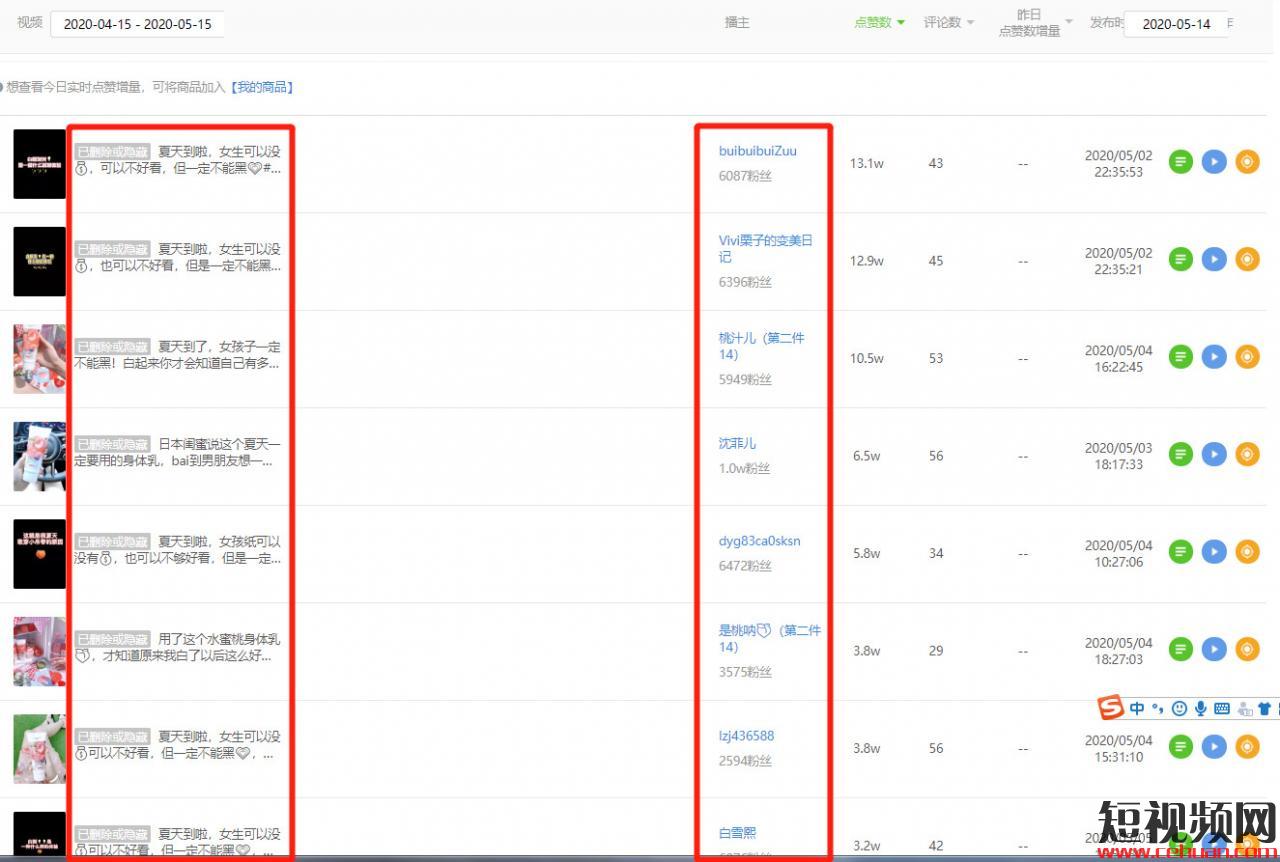The image size is (1280, 862).
Task: Click the microphone voice input icon
Action: click(x=1200, y=708)
